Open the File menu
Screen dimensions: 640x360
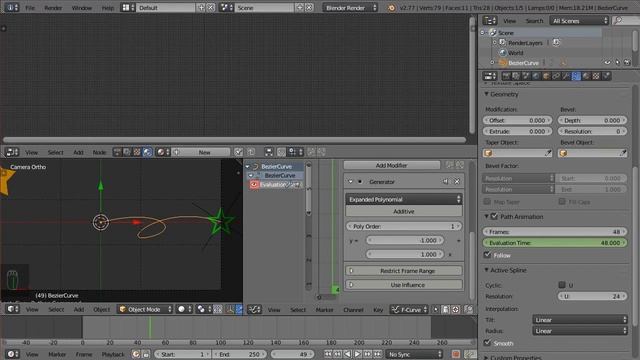[30, 8]
